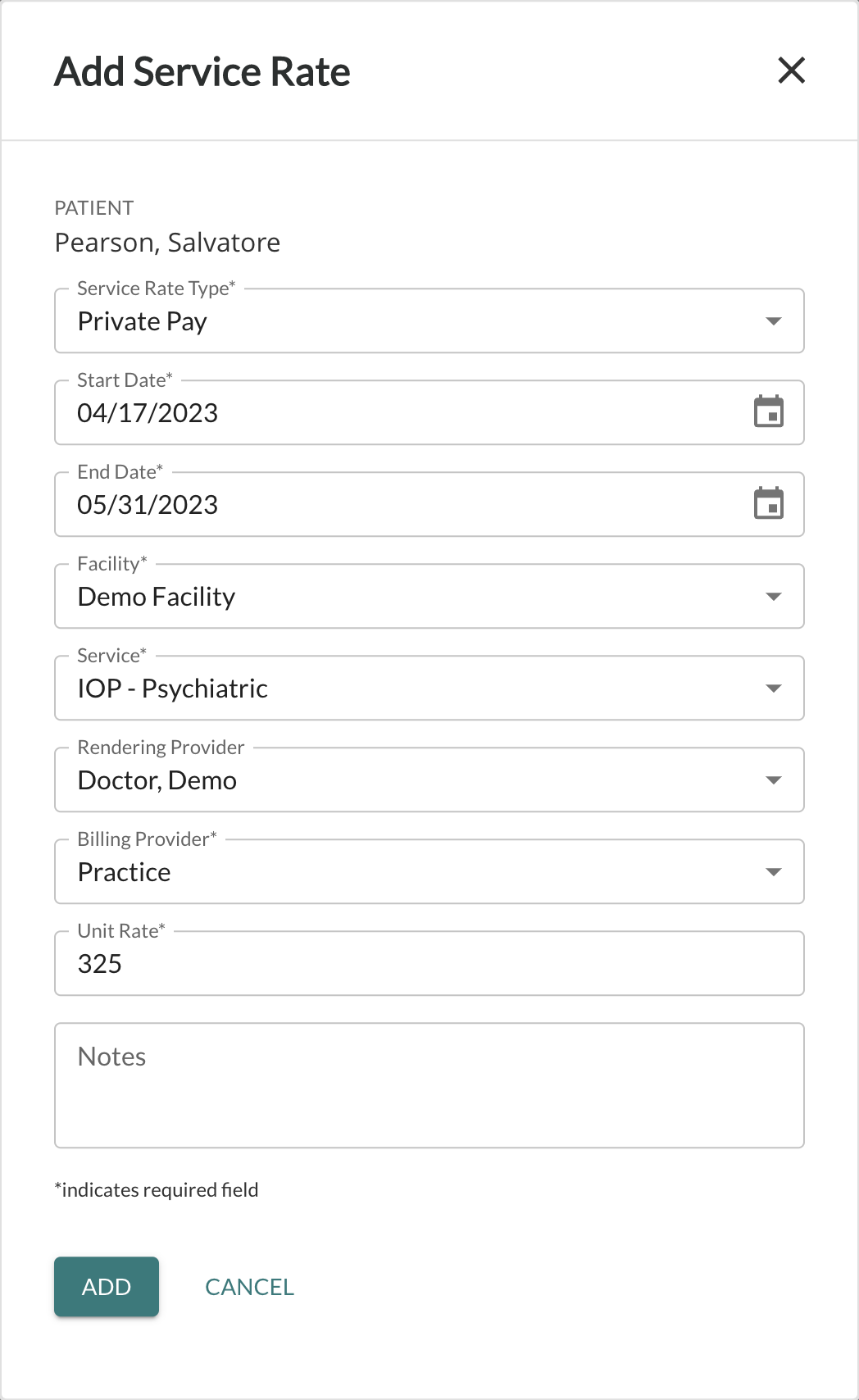Image resolution: width=859 pixels, height=1400 pixels.
Task: Click the ADD button
Action: point(107,1287)
